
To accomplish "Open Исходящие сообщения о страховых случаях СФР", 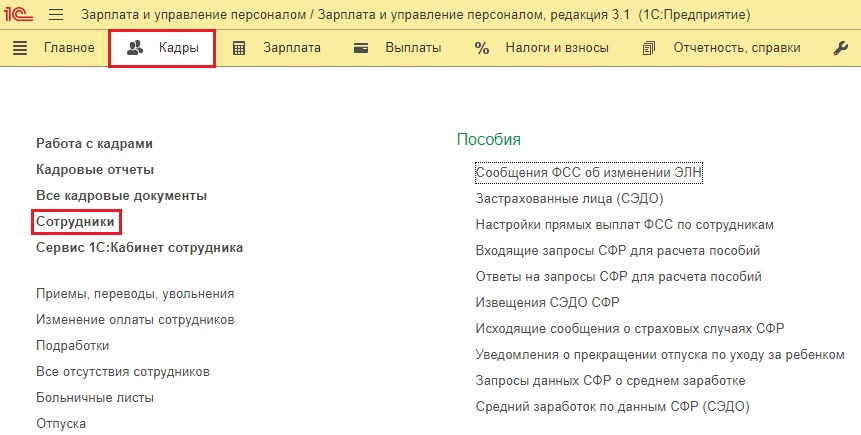I will pyautogui.click(x=630, y=328).
